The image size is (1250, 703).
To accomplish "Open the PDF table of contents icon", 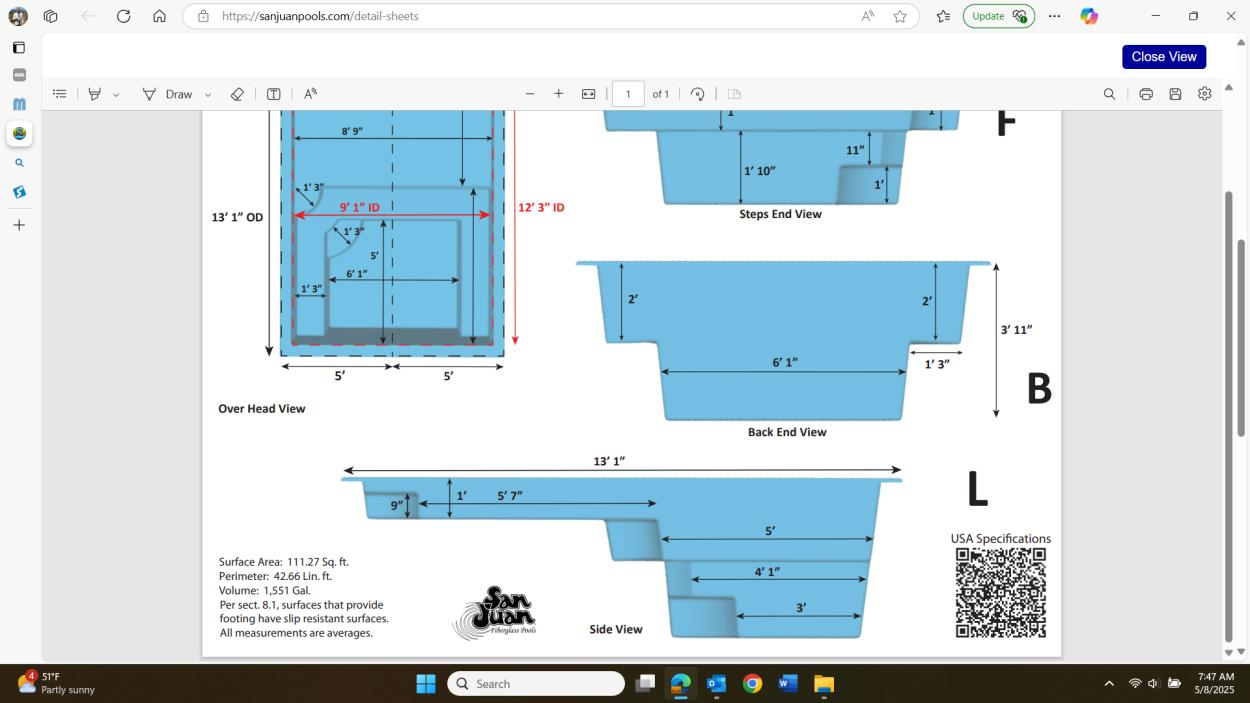I will pos(60,94).
